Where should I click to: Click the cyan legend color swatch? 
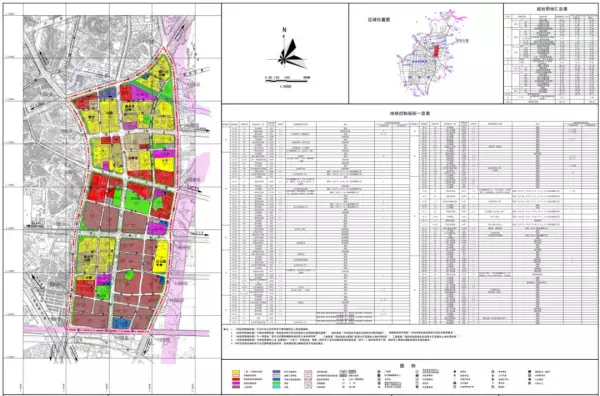coord(276,387)
